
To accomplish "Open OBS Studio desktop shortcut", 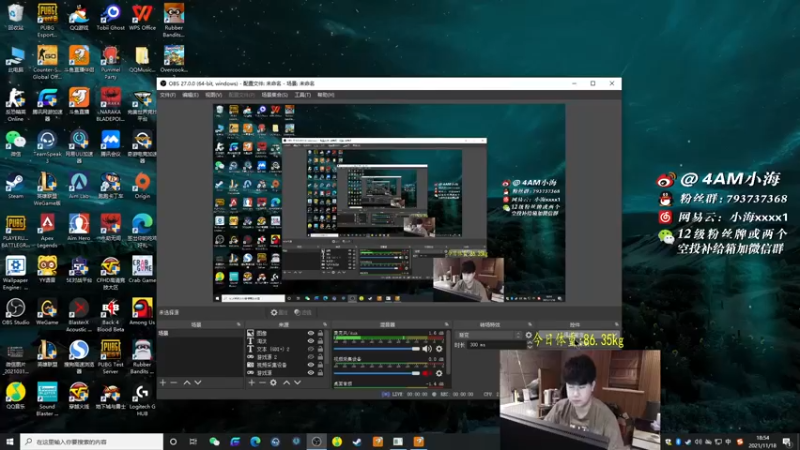I will pos(15,312).
